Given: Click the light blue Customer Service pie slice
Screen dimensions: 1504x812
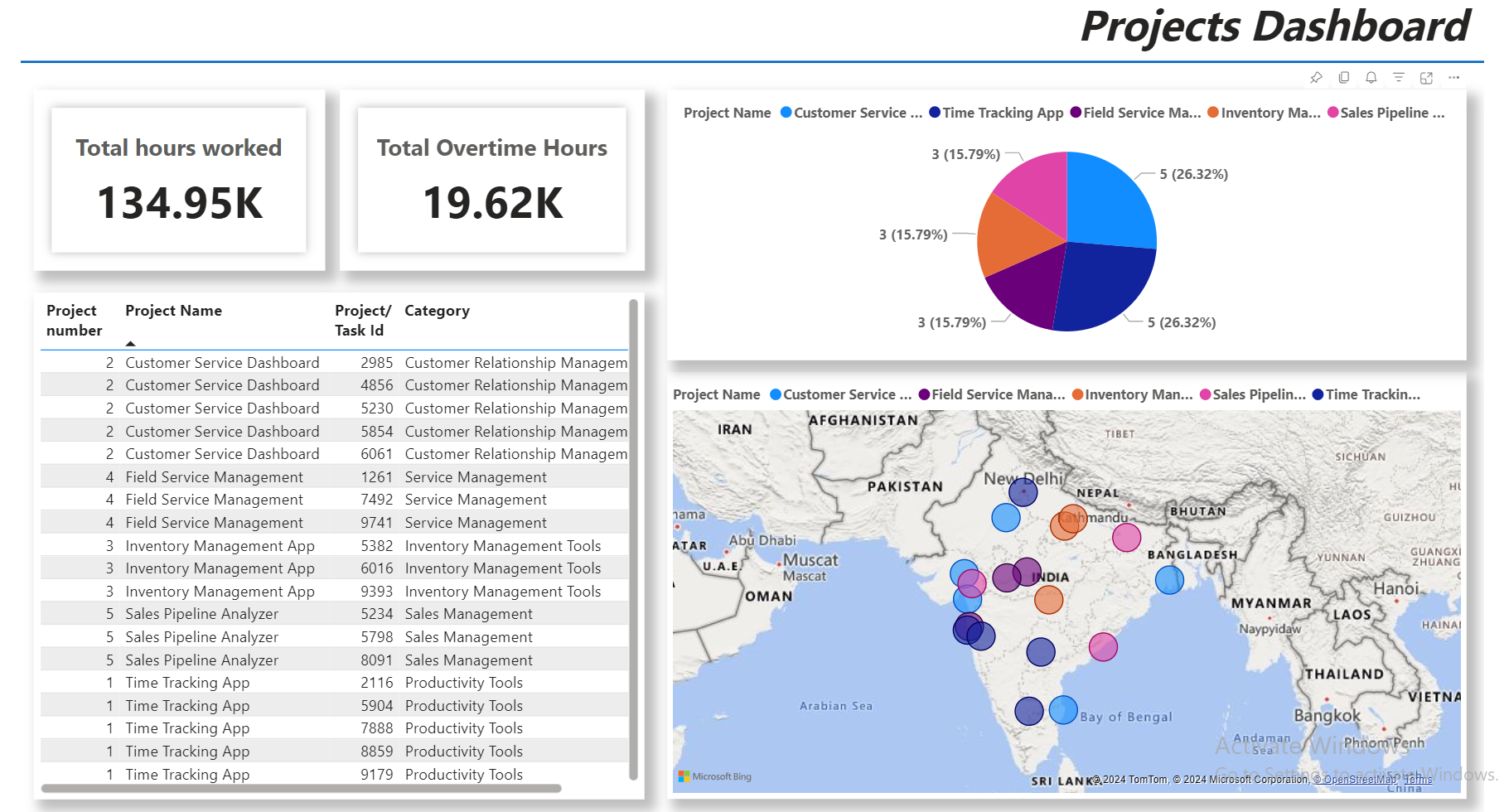Looking at the screenshot, I should [1109, 203].
